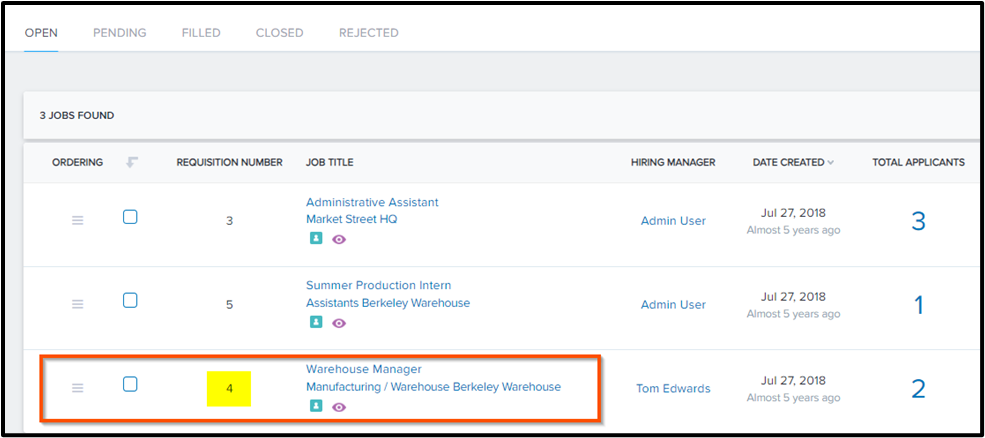
Task: Click the drag handle for Summer Production Intern row
Action: (x=77, y=304)
